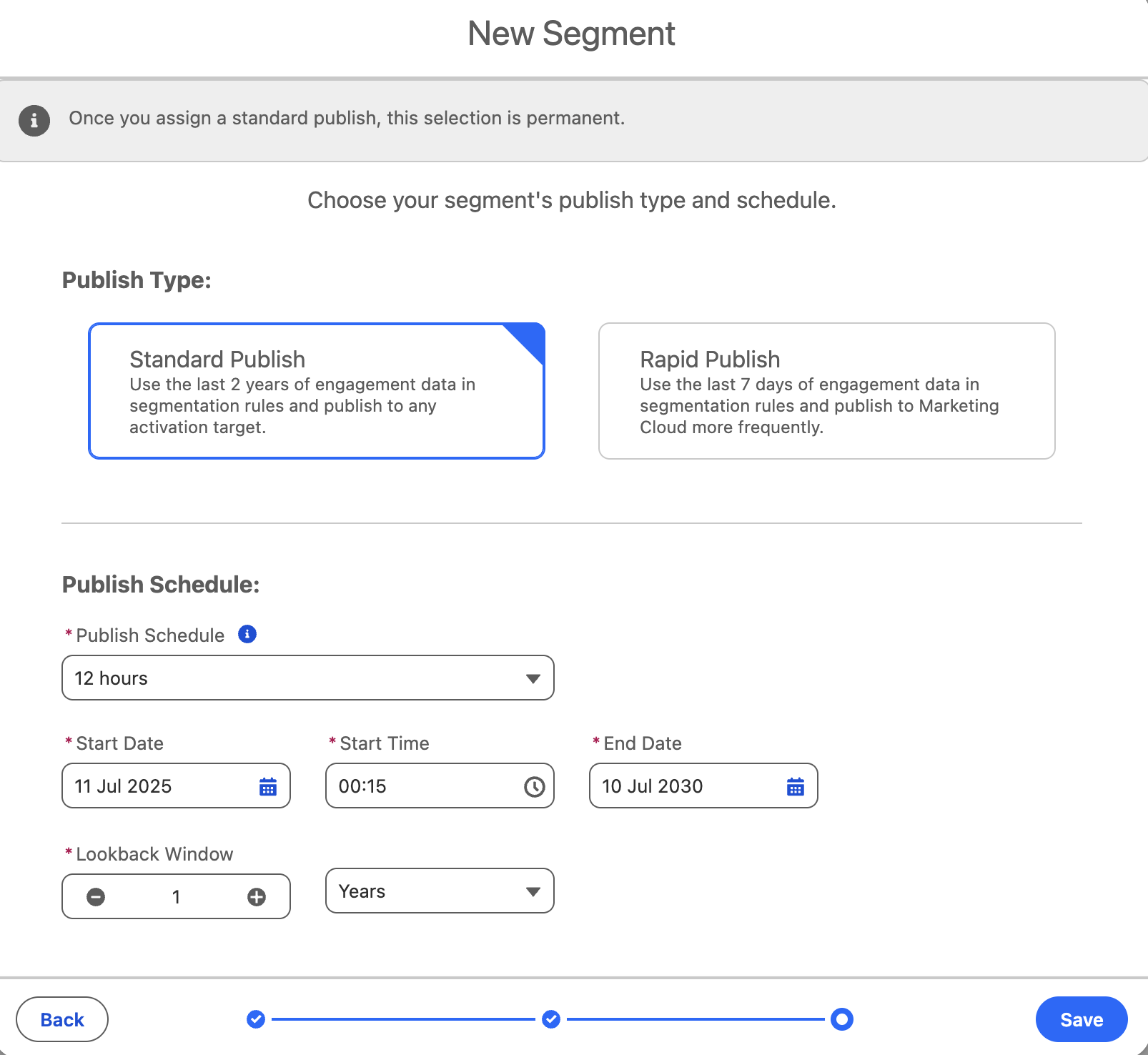Open the End Date calendar picker icon
Screen dimensions: 1148x1055
tap(796, 786)
